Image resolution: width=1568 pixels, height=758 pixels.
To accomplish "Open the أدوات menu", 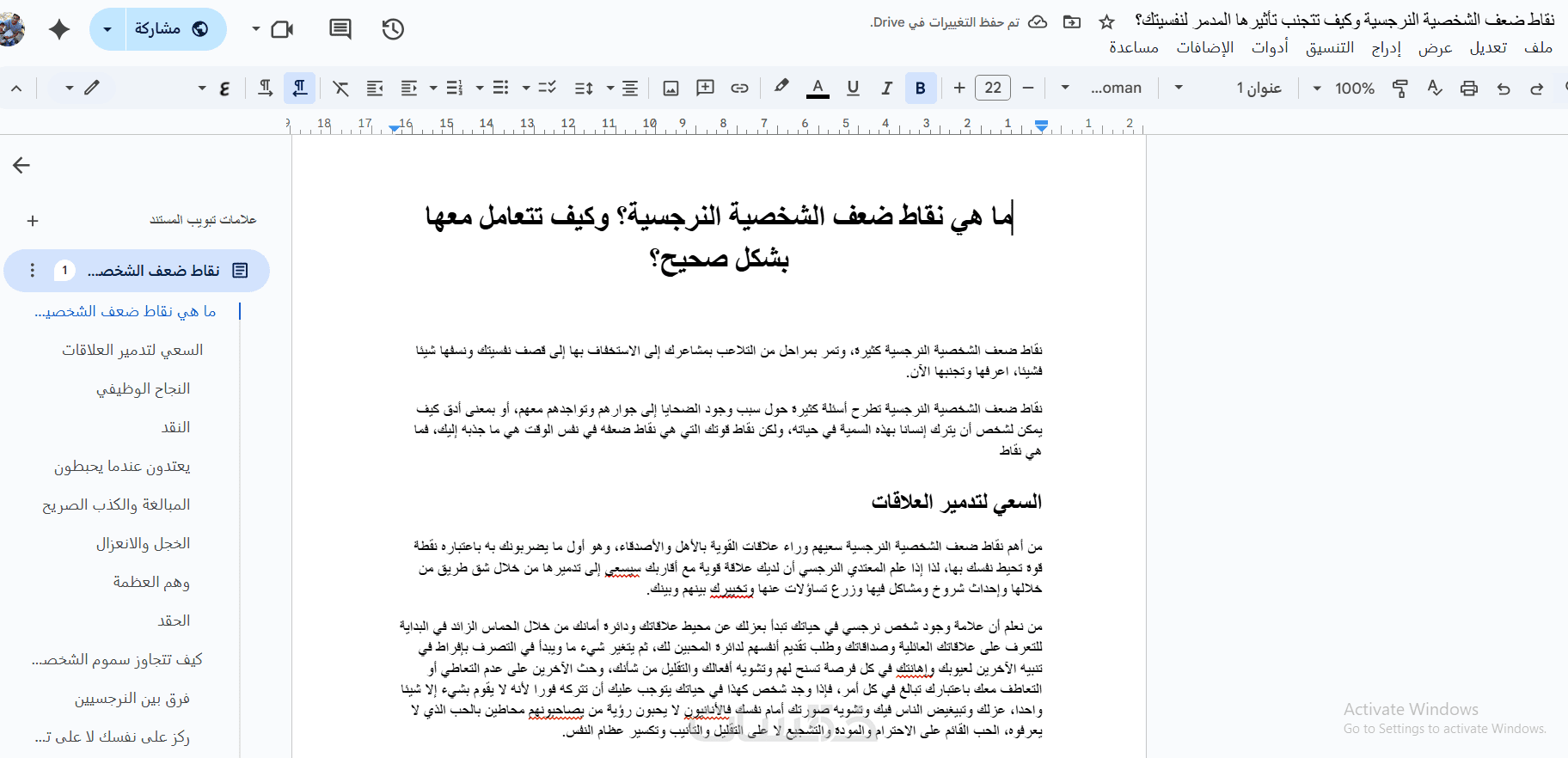I will pyautogui.click(x=1270, y=48).
